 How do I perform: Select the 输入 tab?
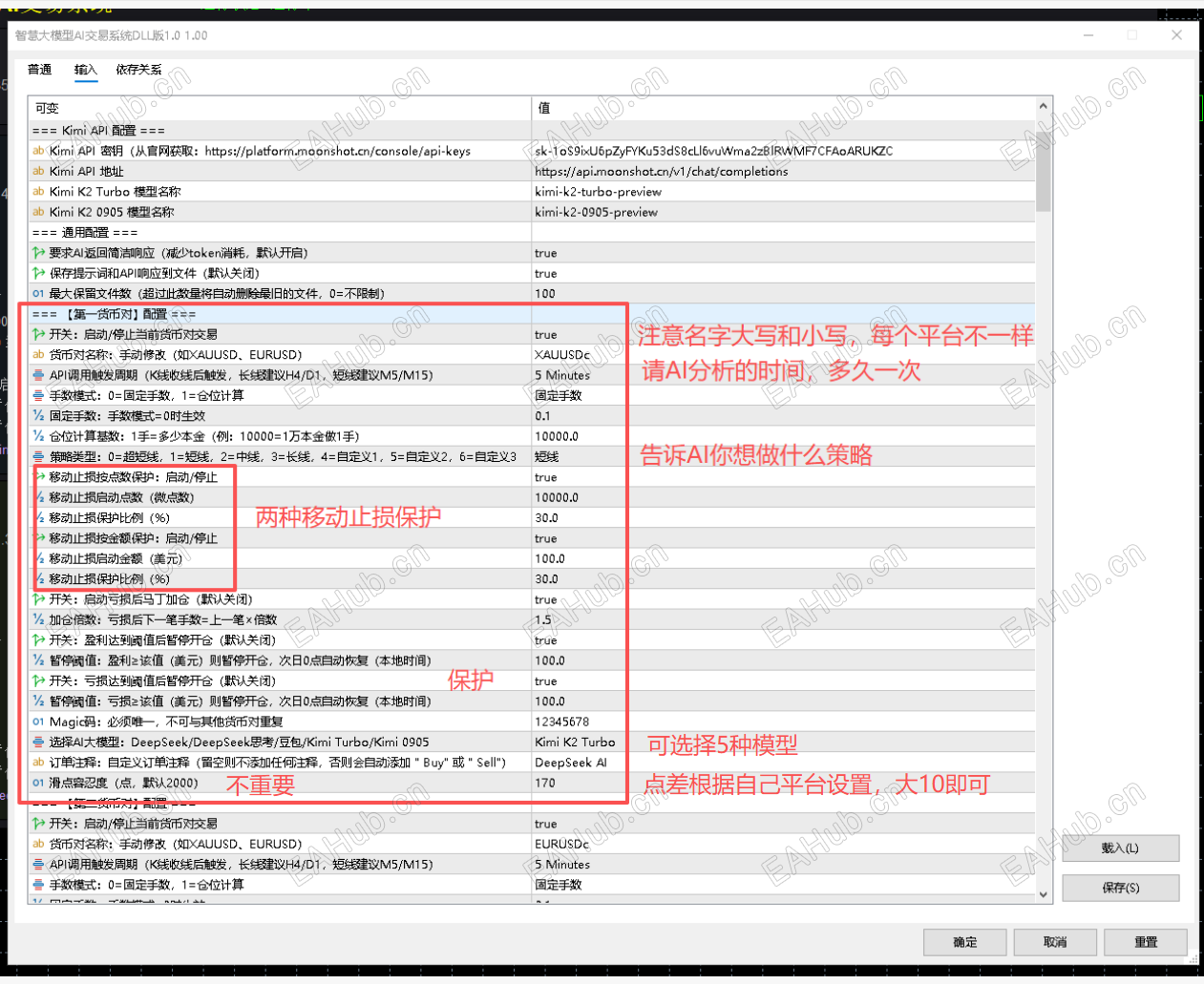86,70
